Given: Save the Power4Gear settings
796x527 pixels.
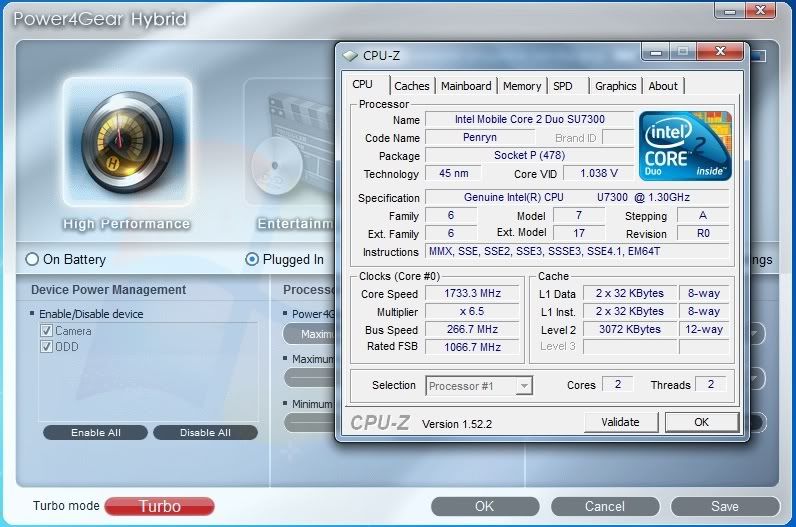Looking at the screenshot, I should point(725,506).
